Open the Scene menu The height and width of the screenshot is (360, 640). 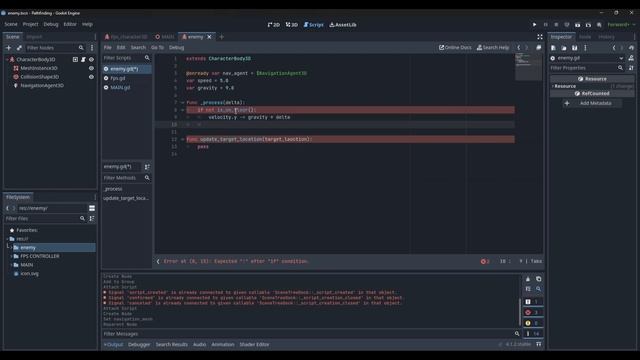click(11, 24)
